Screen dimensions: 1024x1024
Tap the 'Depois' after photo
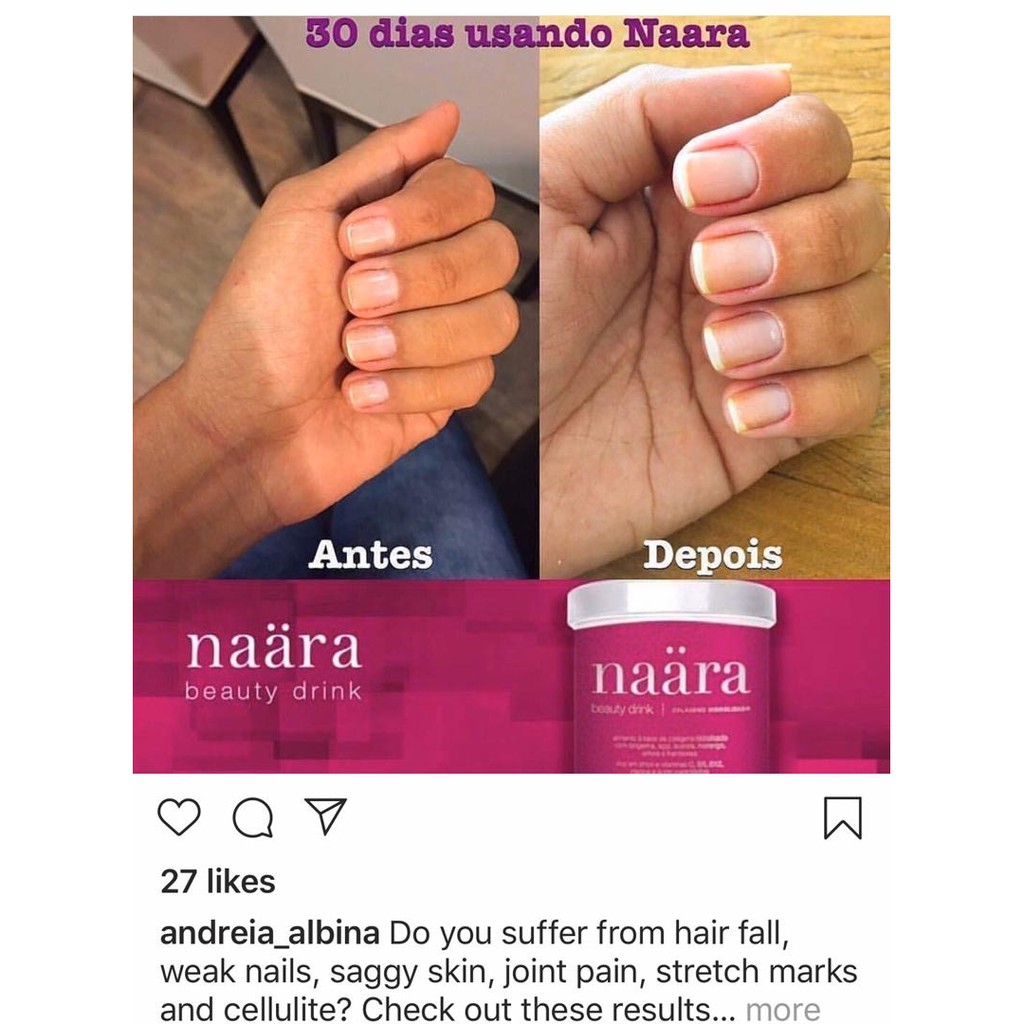(714, 297)
